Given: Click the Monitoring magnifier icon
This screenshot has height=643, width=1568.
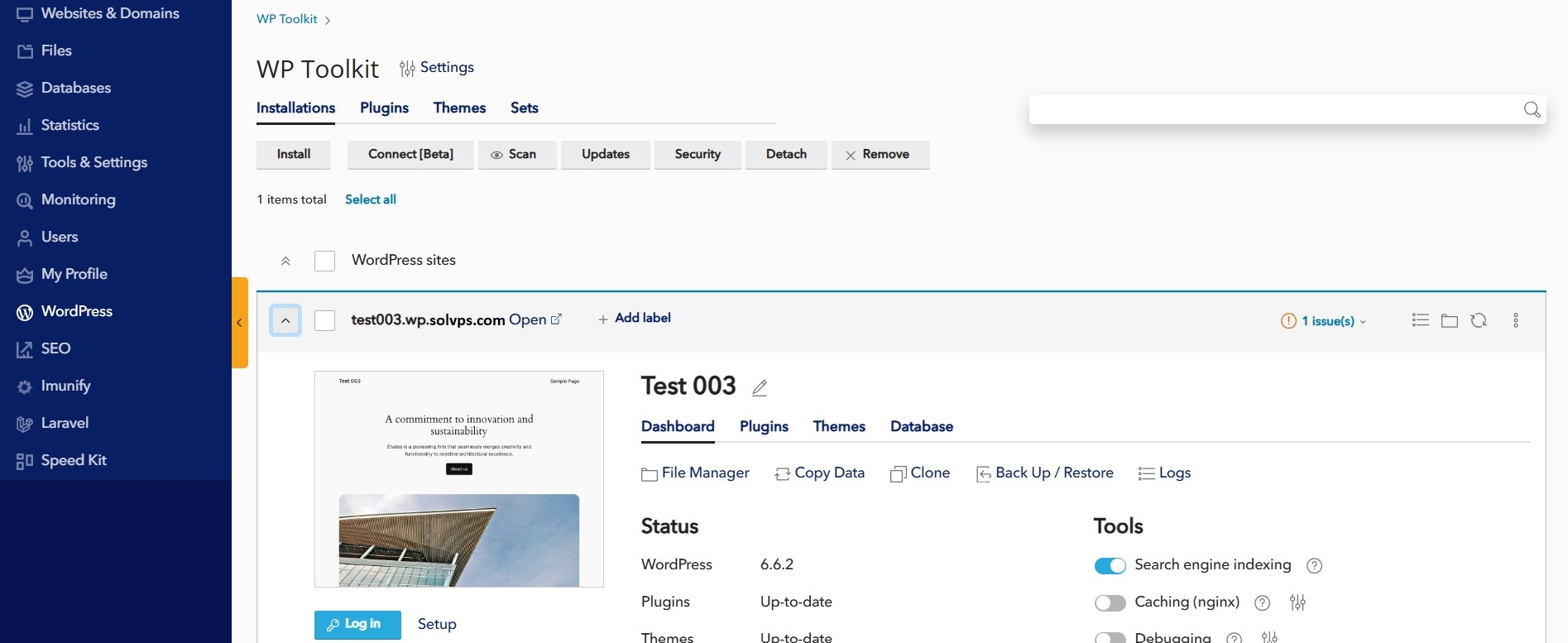Looking at the screenshot, I should tap(25, 200).
